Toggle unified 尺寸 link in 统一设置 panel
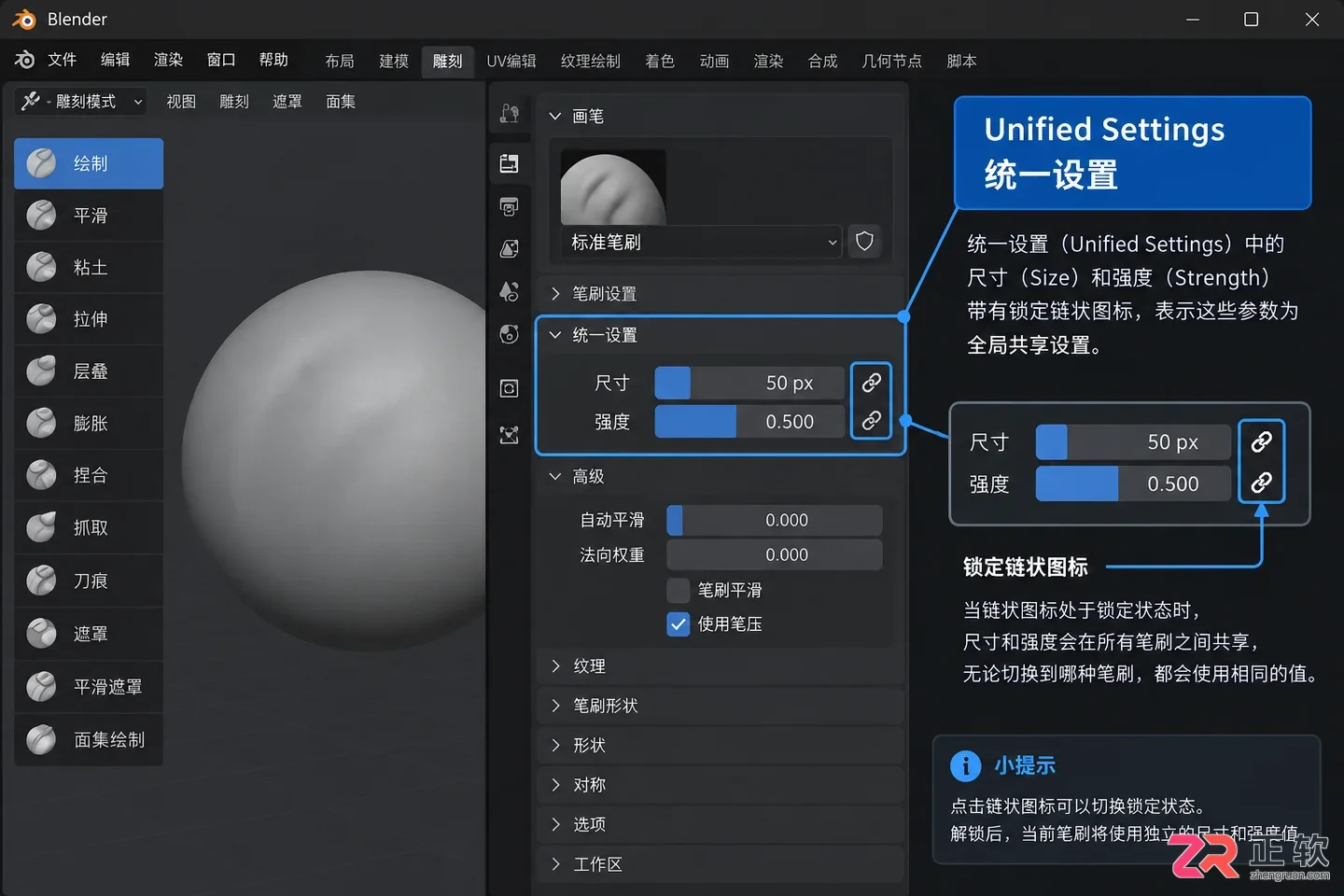The height and width of the screenshot is (896, 1344). pyautogui.click(x=872, y=383)
